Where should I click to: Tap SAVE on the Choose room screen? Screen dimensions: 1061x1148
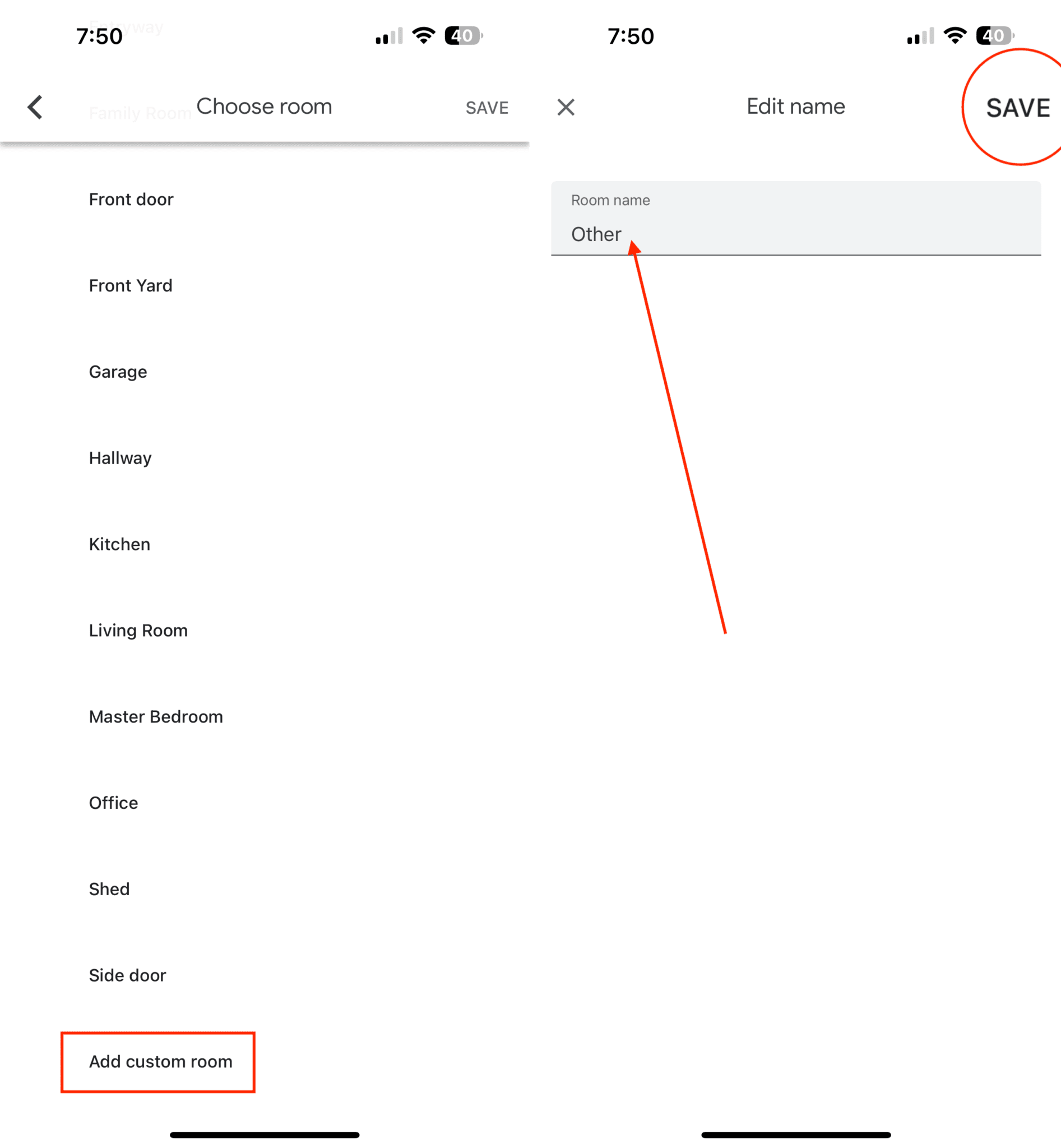[487, 108]
